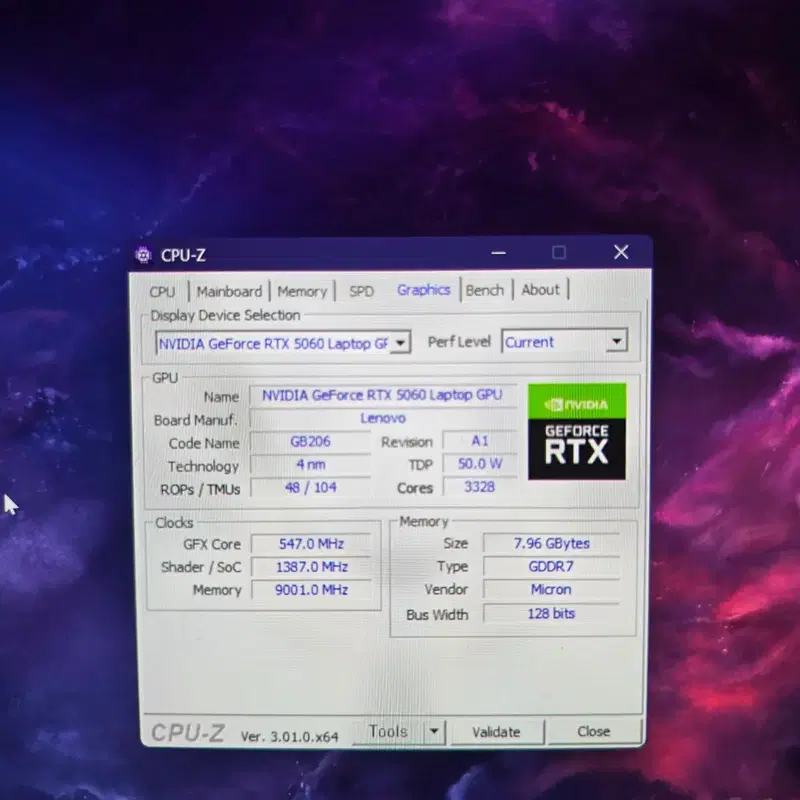
Task: Select the Graphics tab
Action: click(x=423, y=290)
